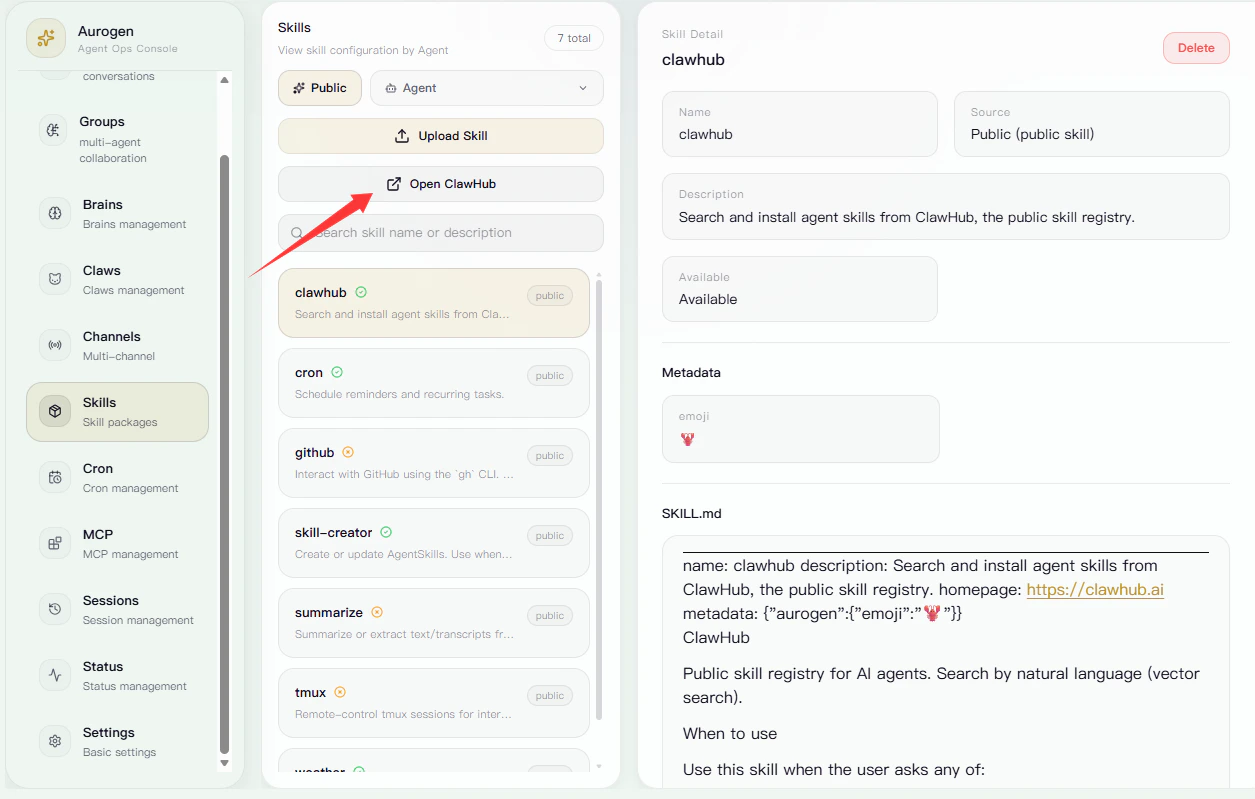
Task: Click the orange status icon next to github
Action: coord(348,452)
